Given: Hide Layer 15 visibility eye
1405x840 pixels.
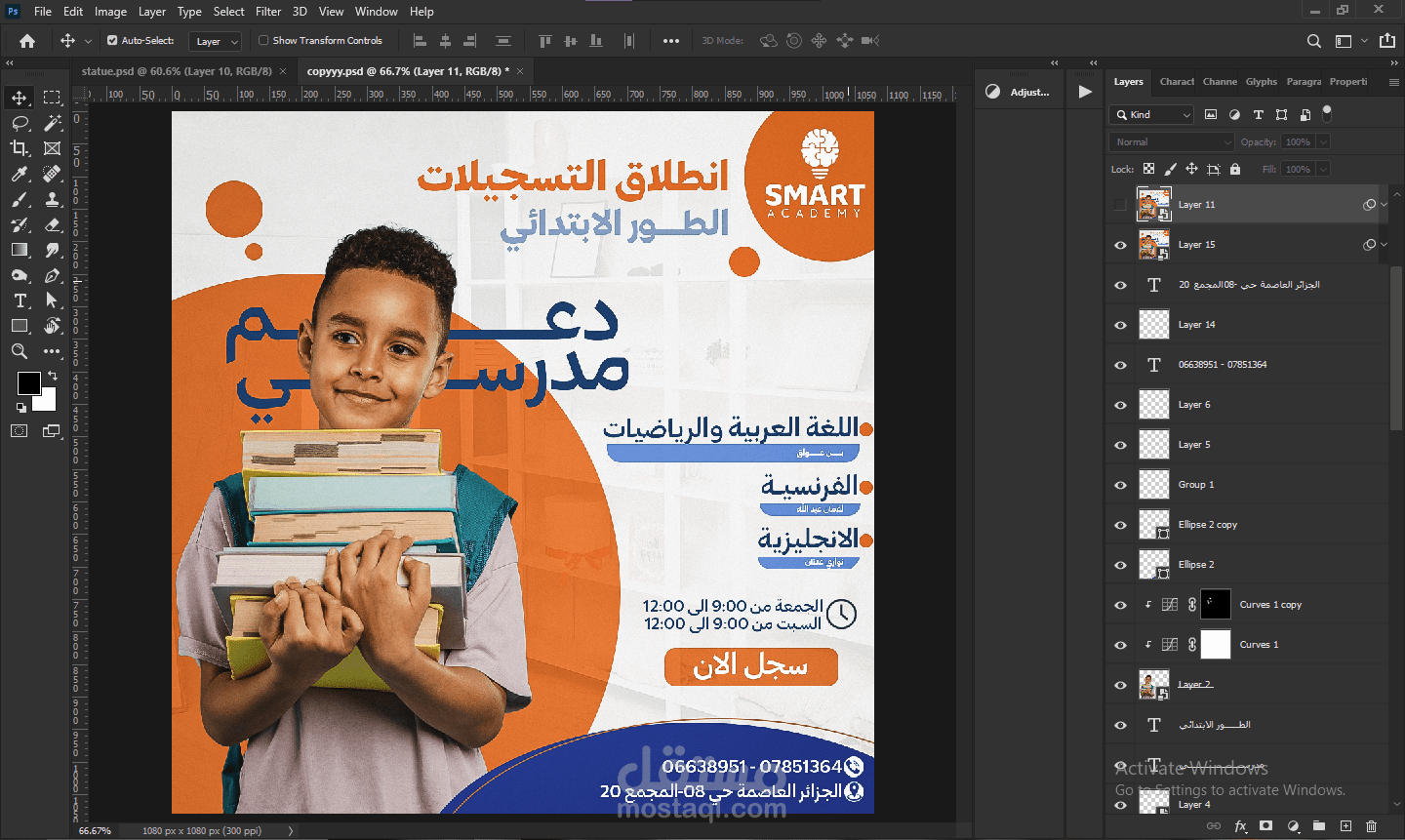Looking at the screenshot, I should pyautogui.click(x=1120, y=245).
